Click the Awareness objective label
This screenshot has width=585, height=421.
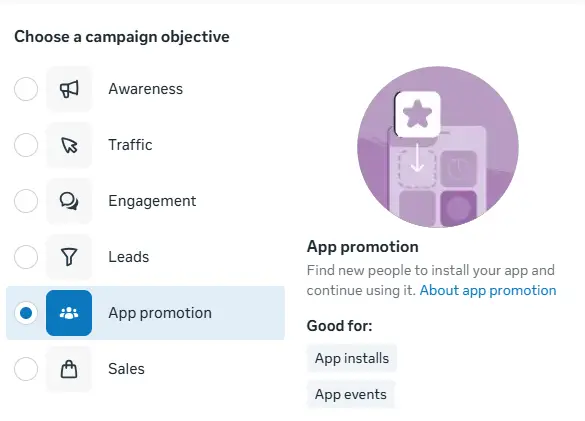coord(146,89)
